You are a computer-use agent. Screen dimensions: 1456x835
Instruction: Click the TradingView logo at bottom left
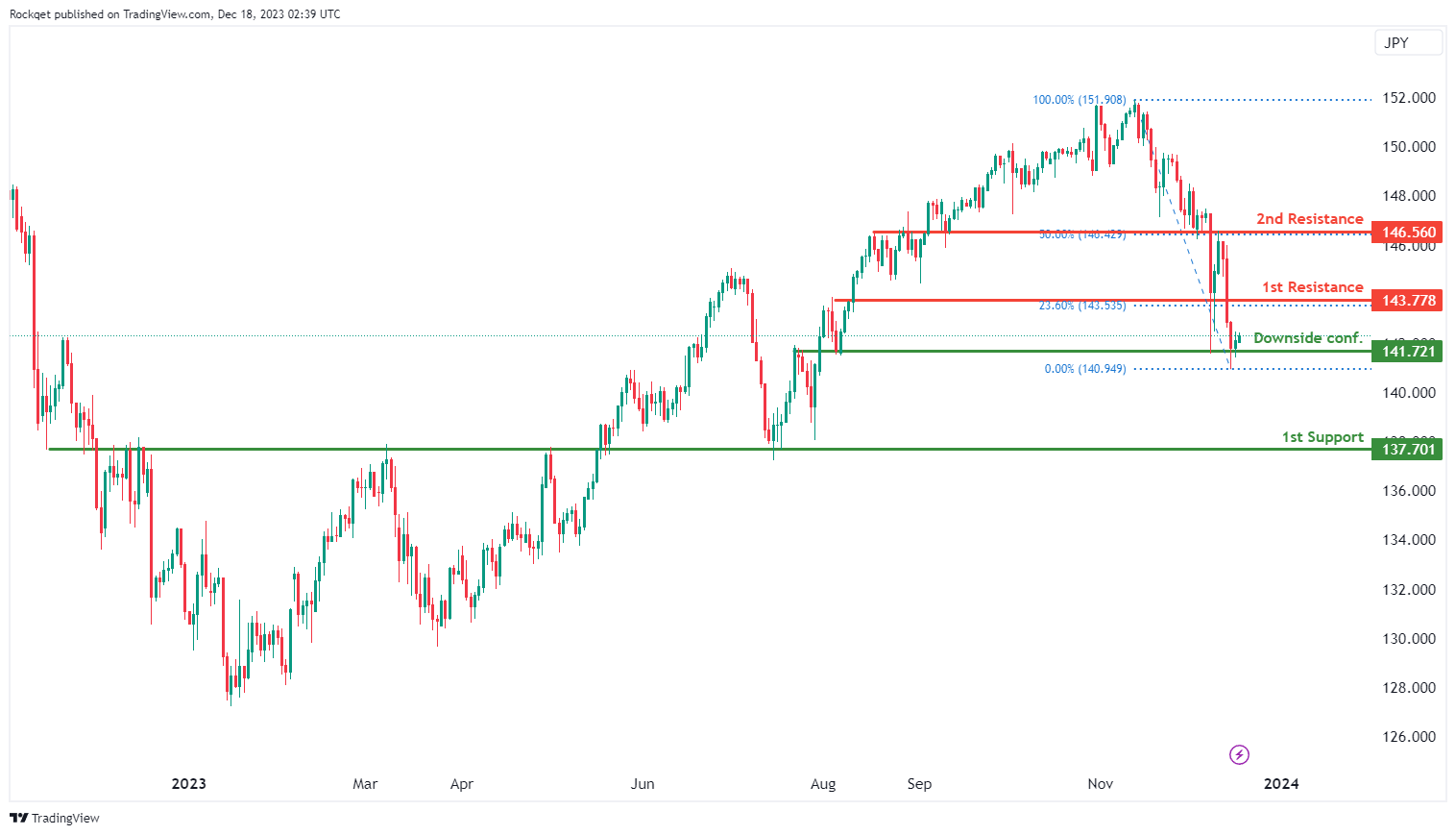[x=55, y=818]
